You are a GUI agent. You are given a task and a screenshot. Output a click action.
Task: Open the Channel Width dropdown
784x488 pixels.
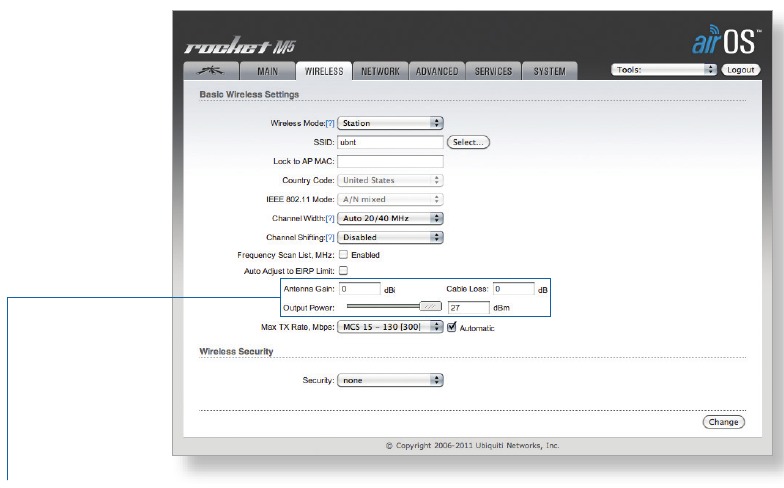point(390,218)
